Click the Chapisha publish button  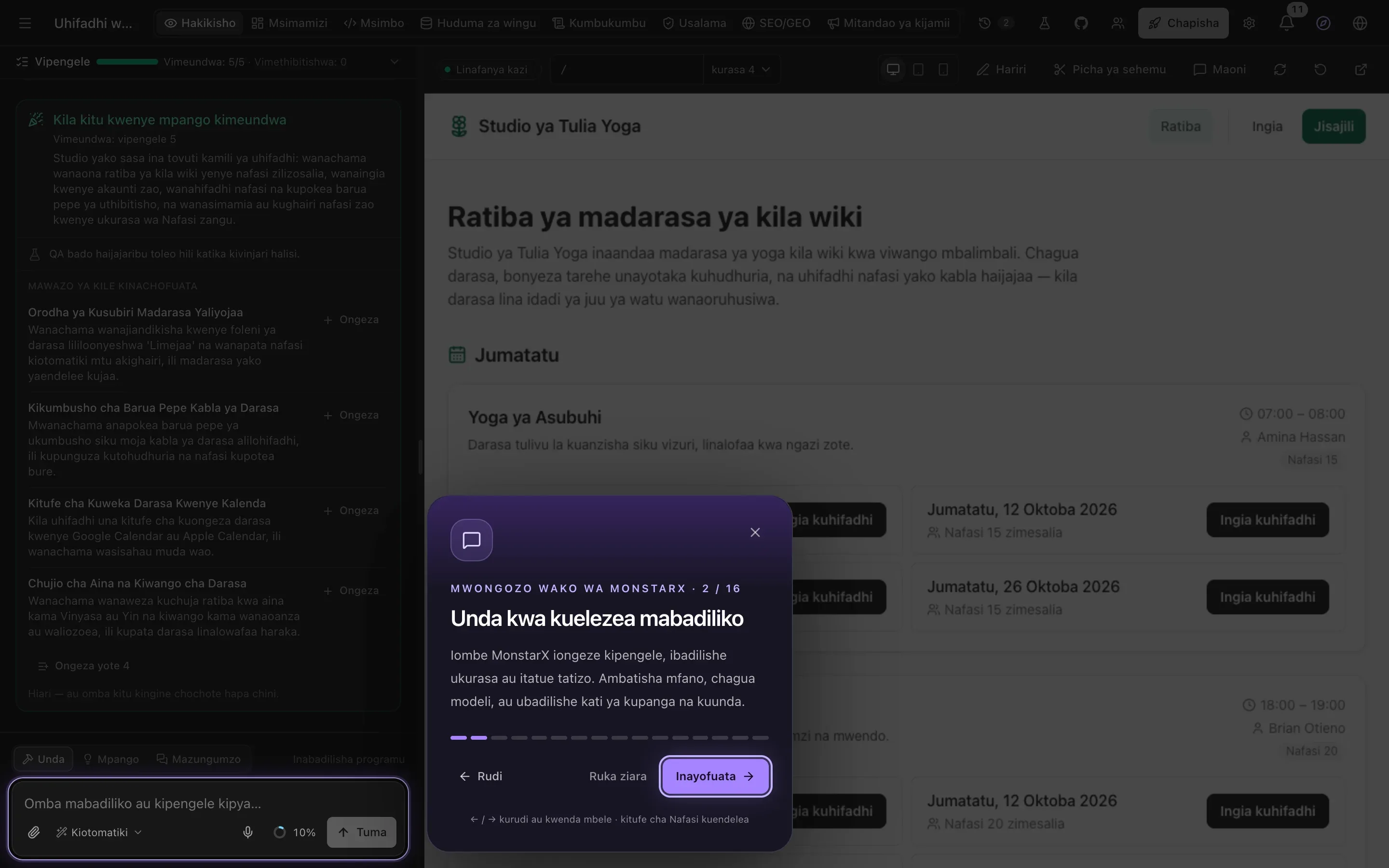[x=1183, y=23]
